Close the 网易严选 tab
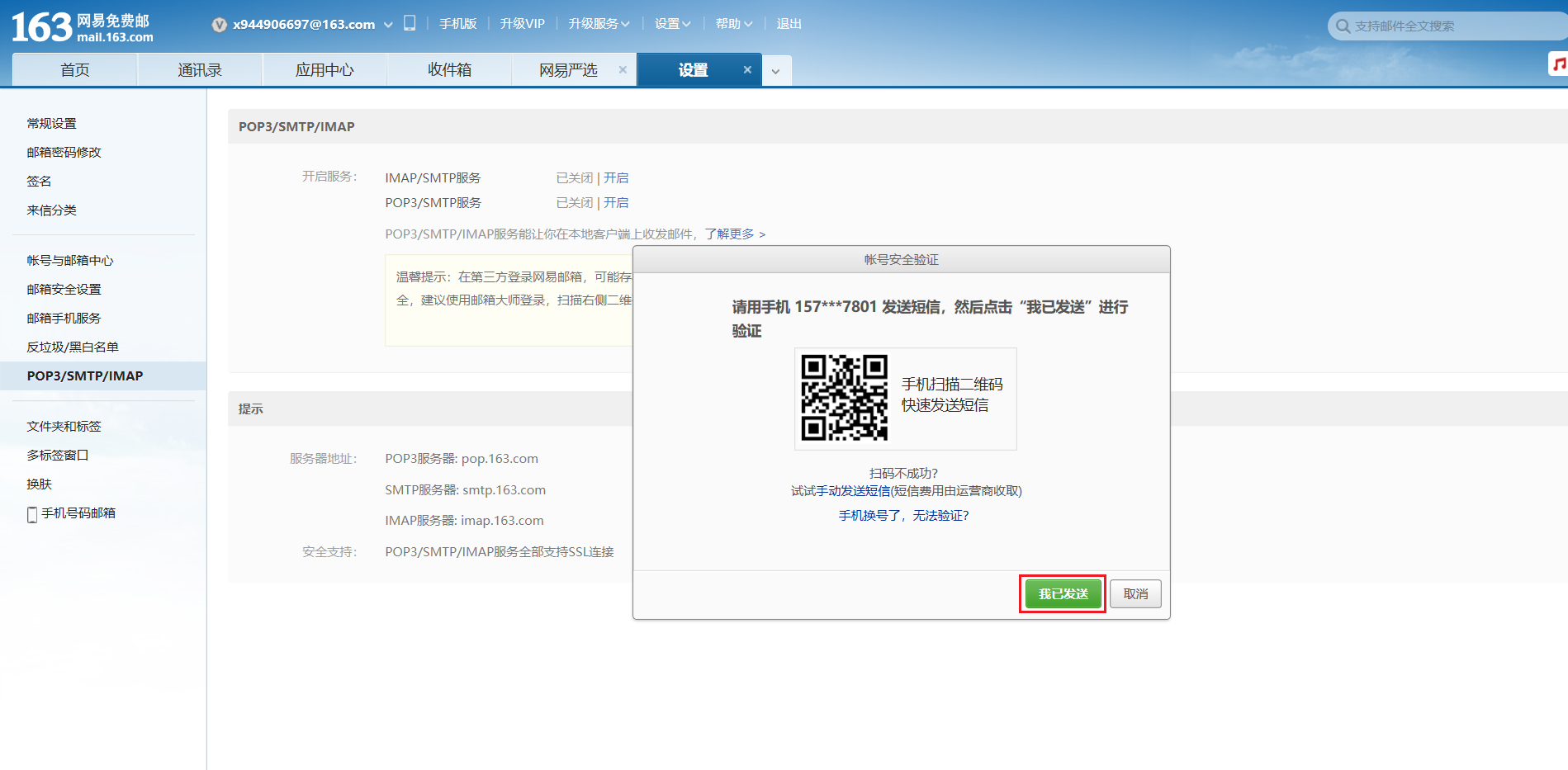 [623, 70]
